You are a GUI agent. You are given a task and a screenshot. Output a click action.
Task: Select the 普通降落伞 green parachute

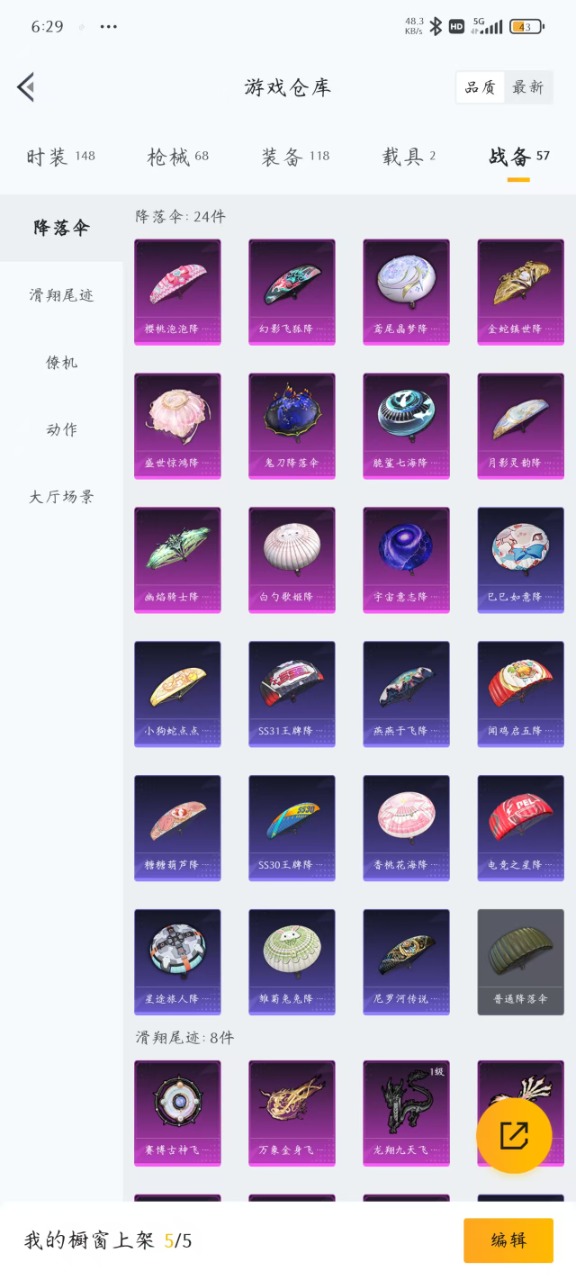tap(521, 962)
